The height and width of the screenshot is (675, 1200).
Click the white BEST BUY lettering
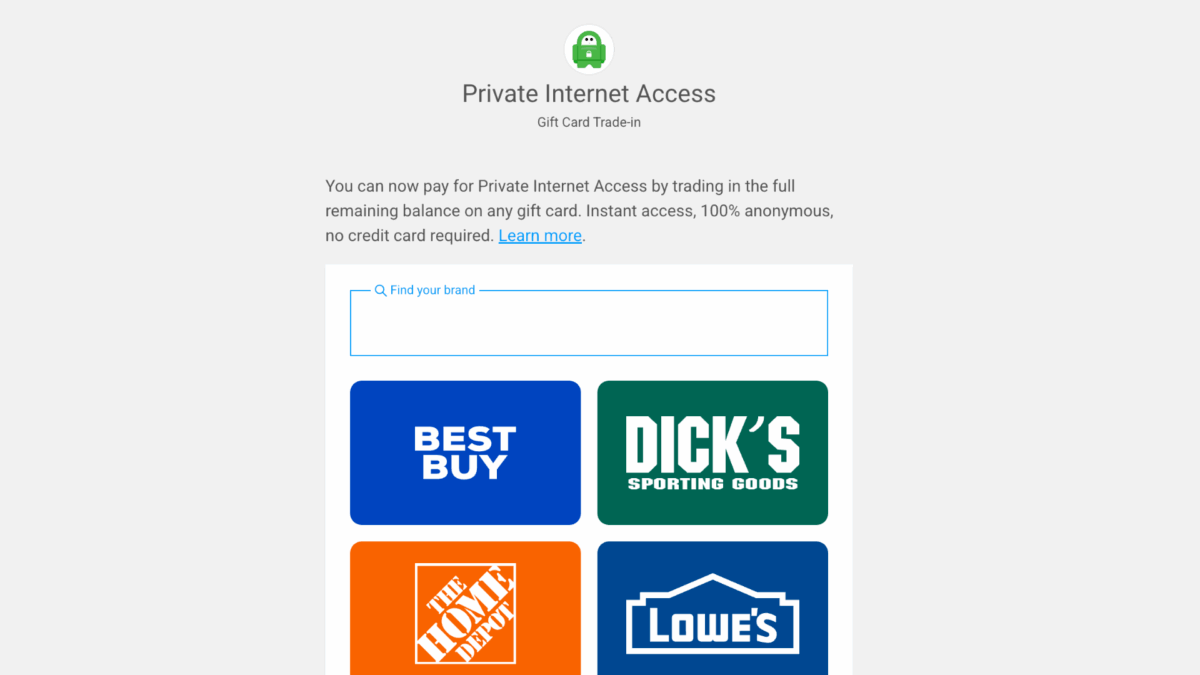465,453
